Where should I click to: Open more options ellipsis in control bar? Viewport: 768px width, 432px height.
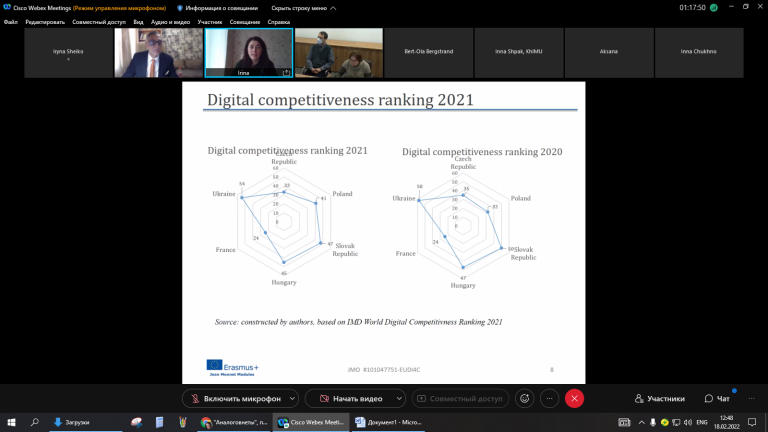[550, 399]
